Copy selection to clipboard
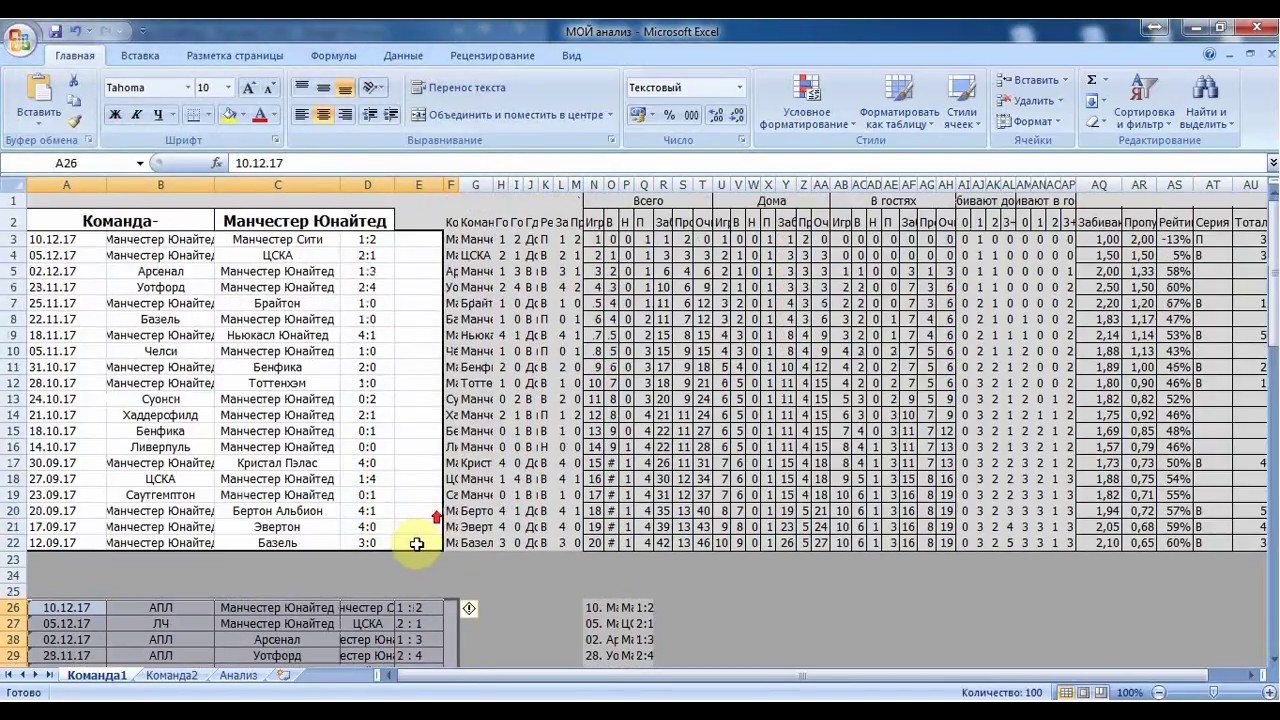Screen dimensions: 1280x720 pos(74,101)
